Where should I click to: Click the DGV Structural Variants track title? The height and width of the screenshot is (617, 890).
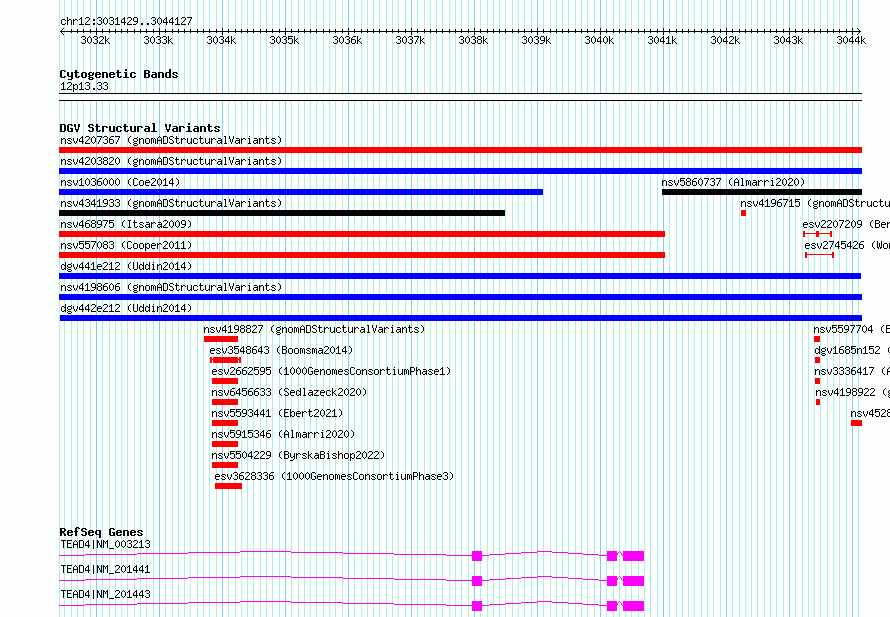click(140, 128)
